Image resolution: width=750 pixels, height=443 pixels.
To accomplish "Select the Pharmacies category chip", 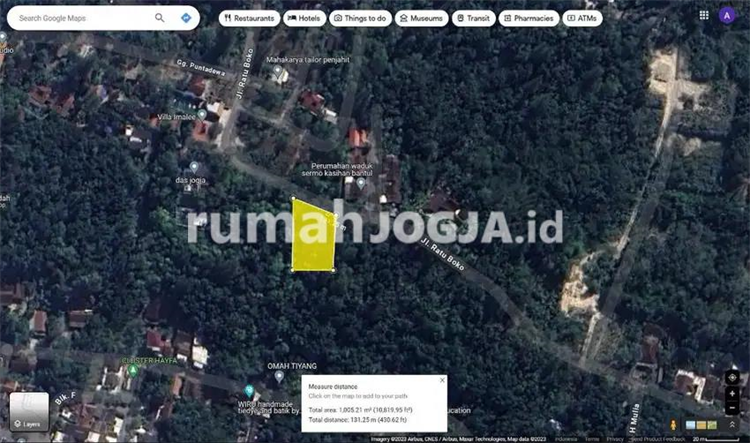I will click(x=529, y=18).
